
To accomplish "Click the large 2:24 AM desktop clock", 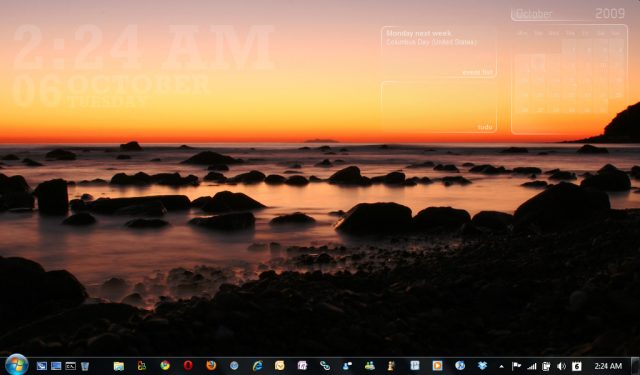I will click(144, 47).
